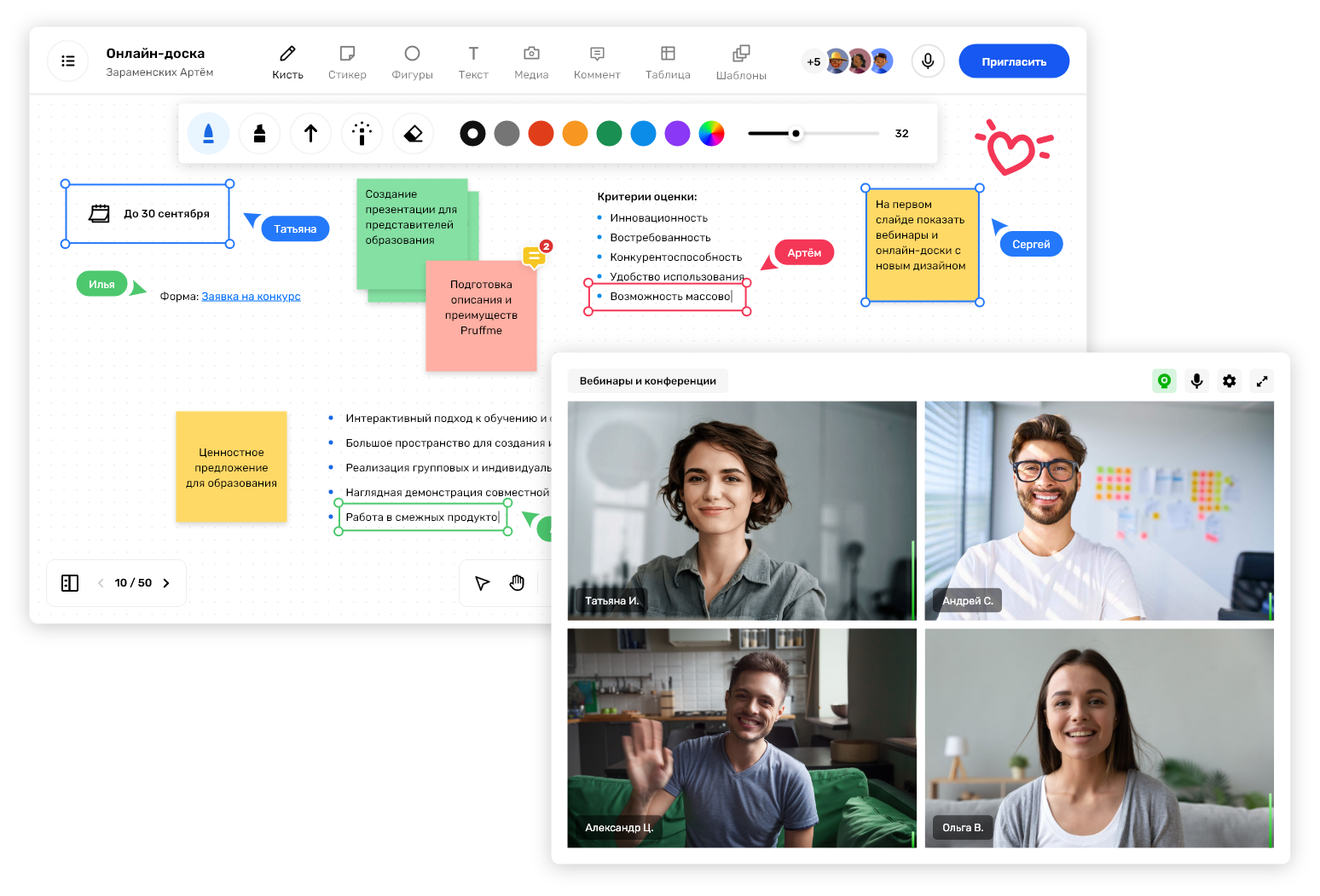
Task: Toggle the board microphone button
Action: pyautogui.click(x=928, y=61)
